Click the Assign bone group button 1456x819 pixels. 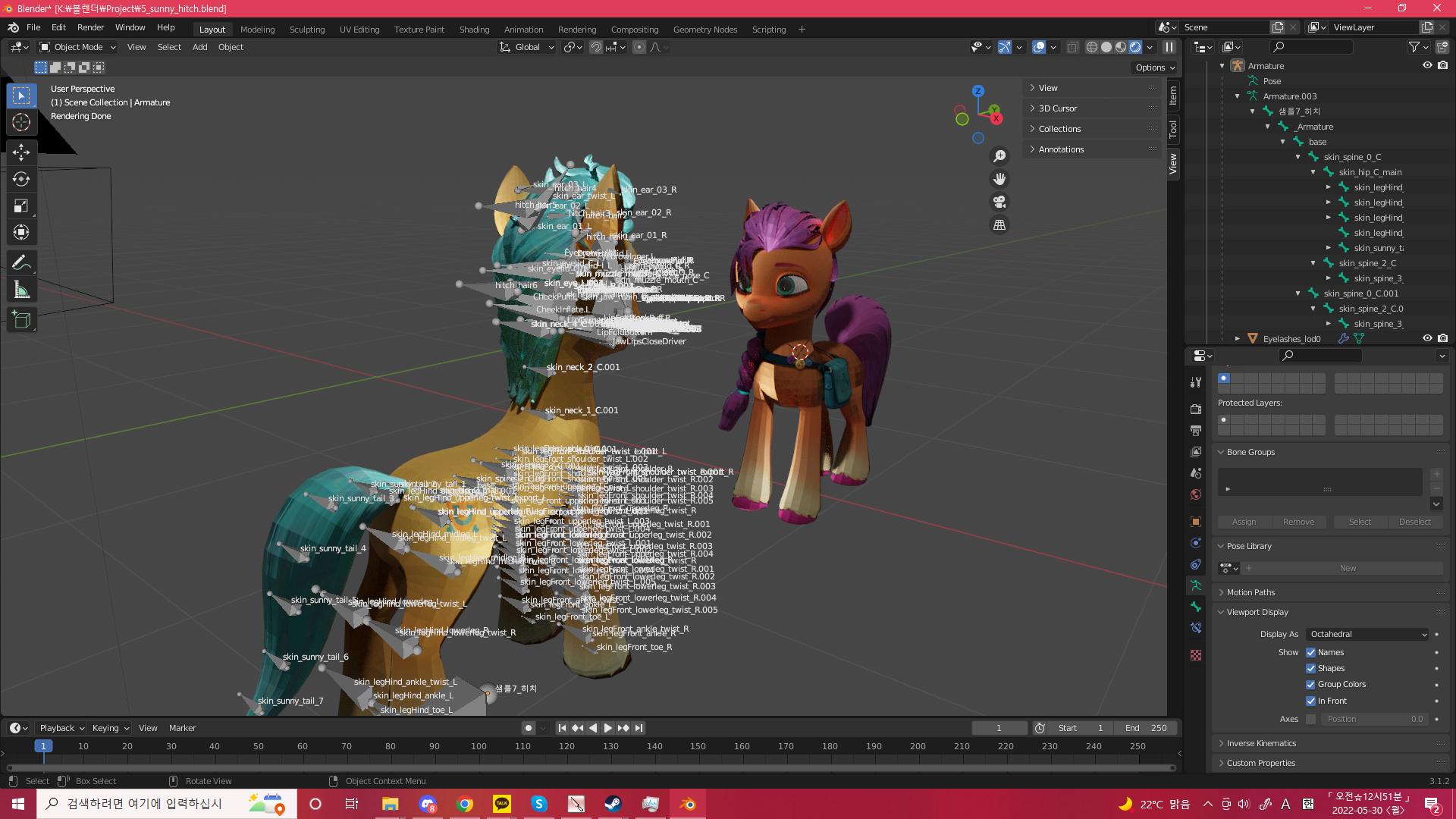pyautogui.click(x=1244, y=522)
